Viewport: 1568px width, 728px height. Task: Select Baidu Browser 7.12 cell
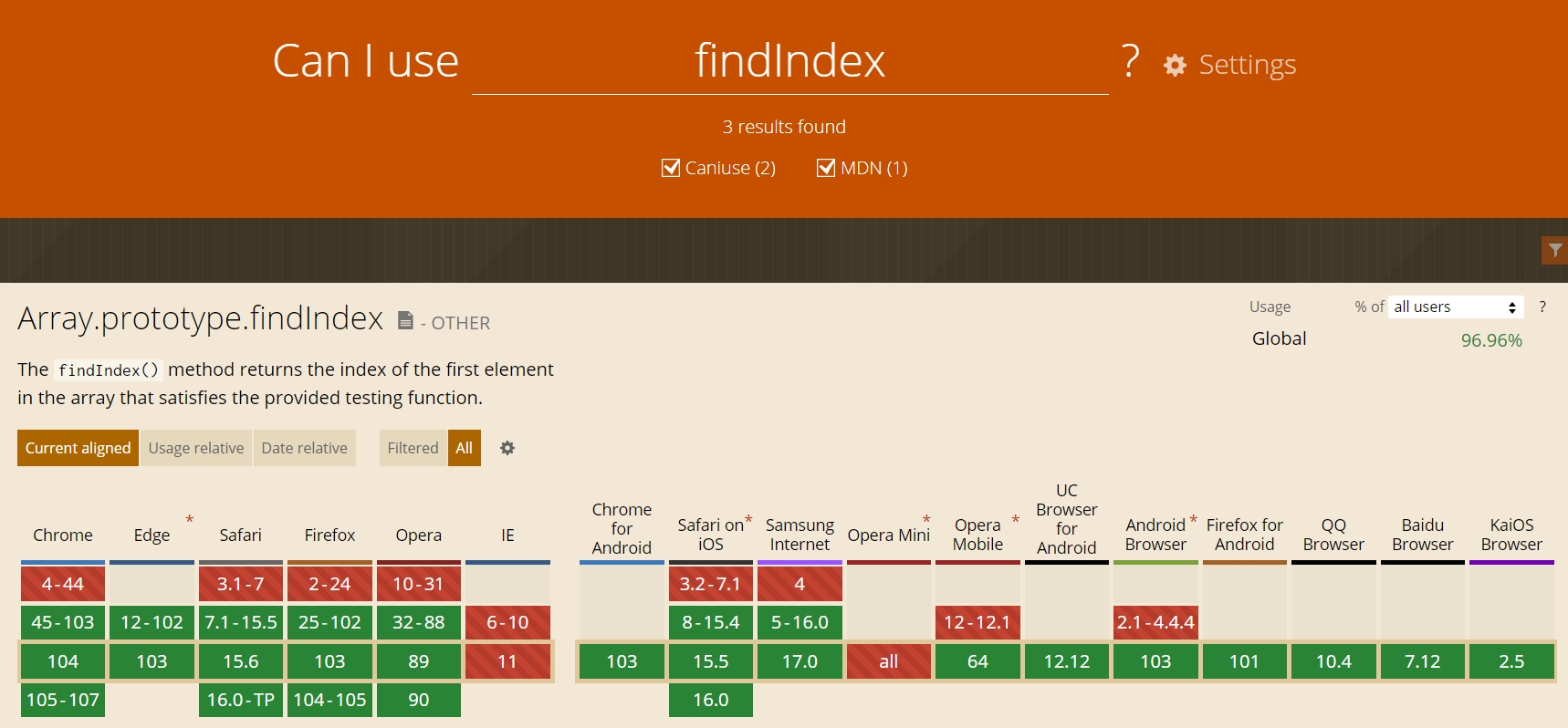click(x=1423, y=661)
